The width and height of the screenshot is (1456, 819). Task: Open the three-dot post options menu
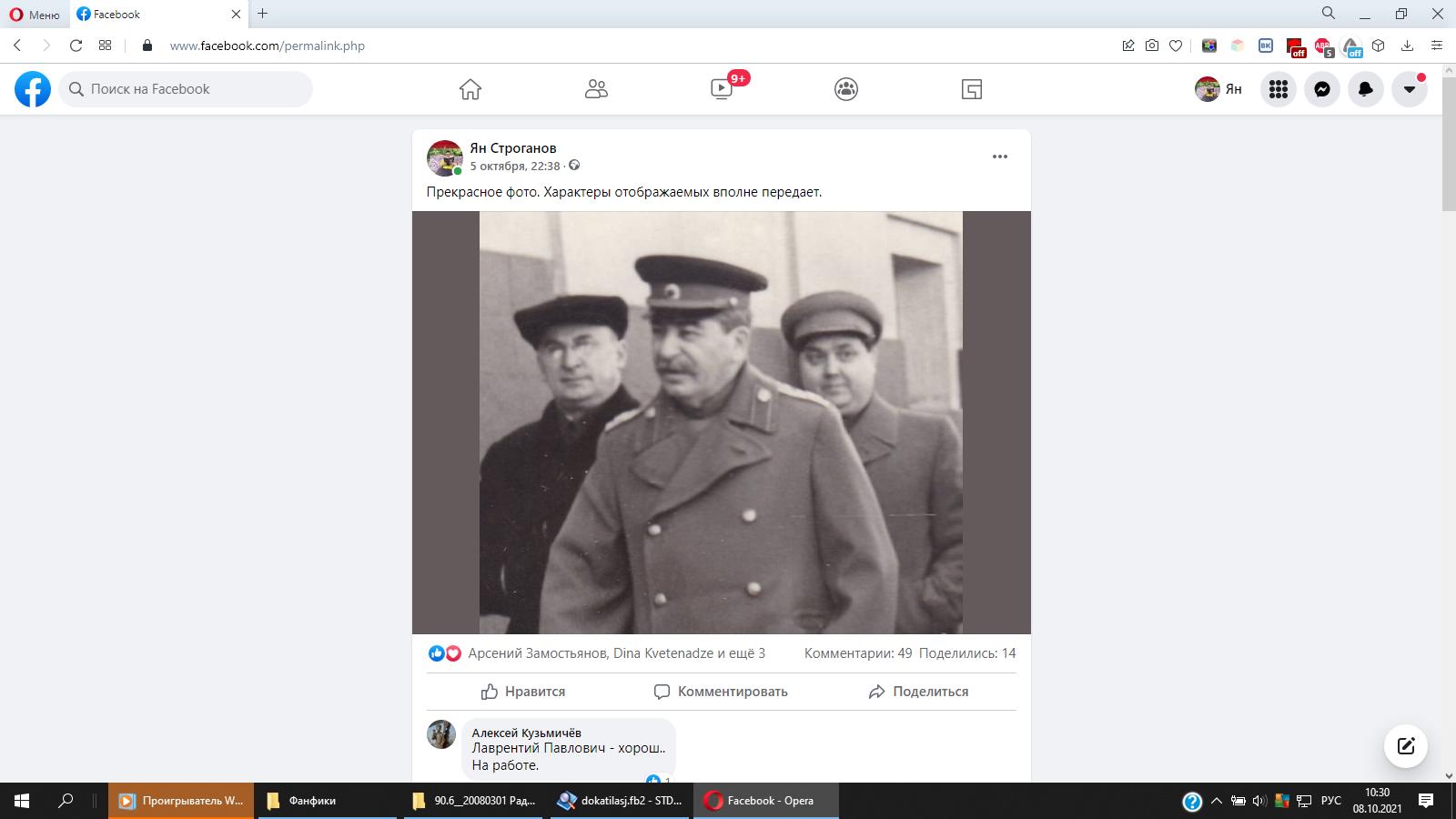(x=1000, y=157)
